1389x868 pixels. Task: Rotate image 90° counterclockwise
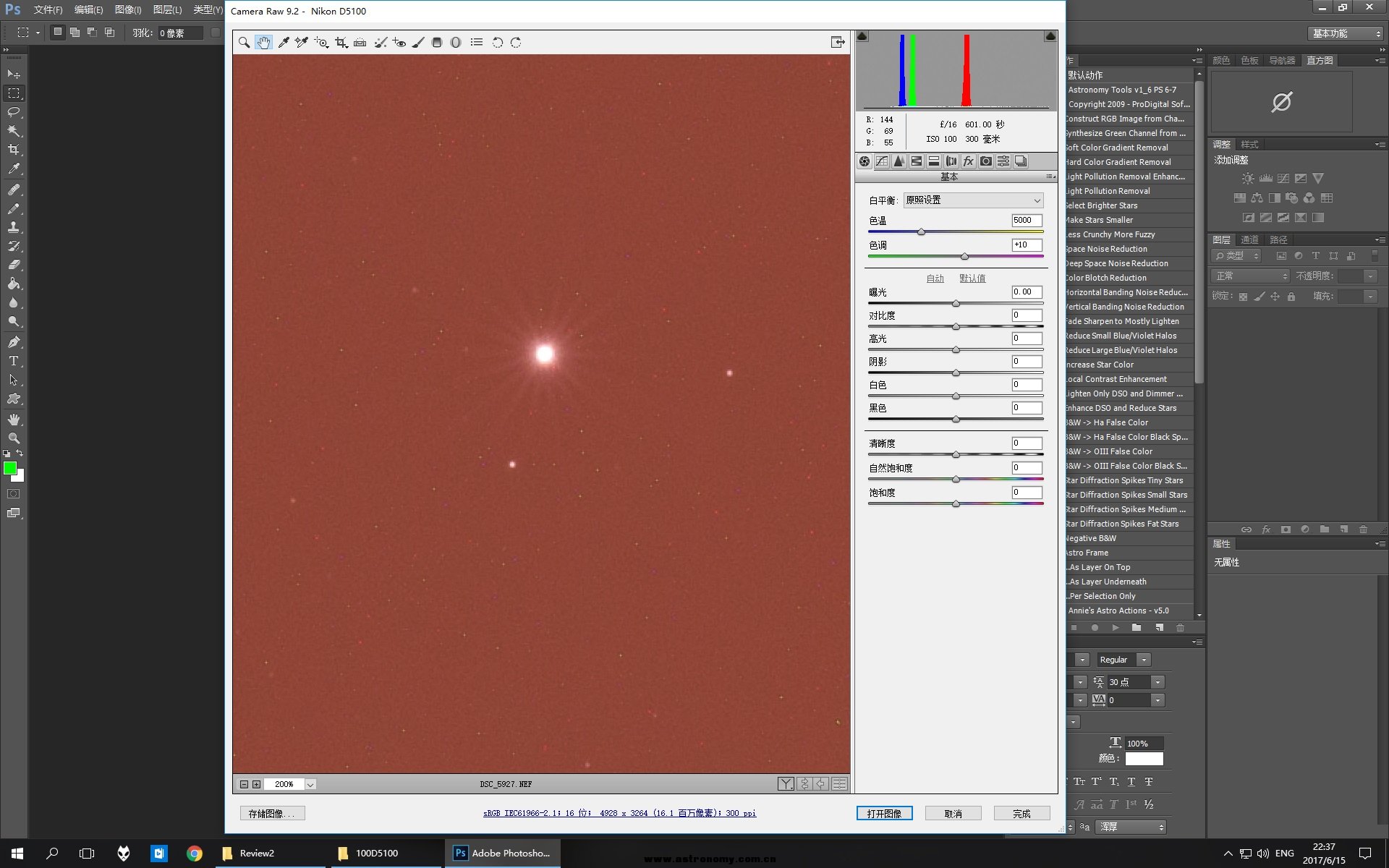coord(498,43)
